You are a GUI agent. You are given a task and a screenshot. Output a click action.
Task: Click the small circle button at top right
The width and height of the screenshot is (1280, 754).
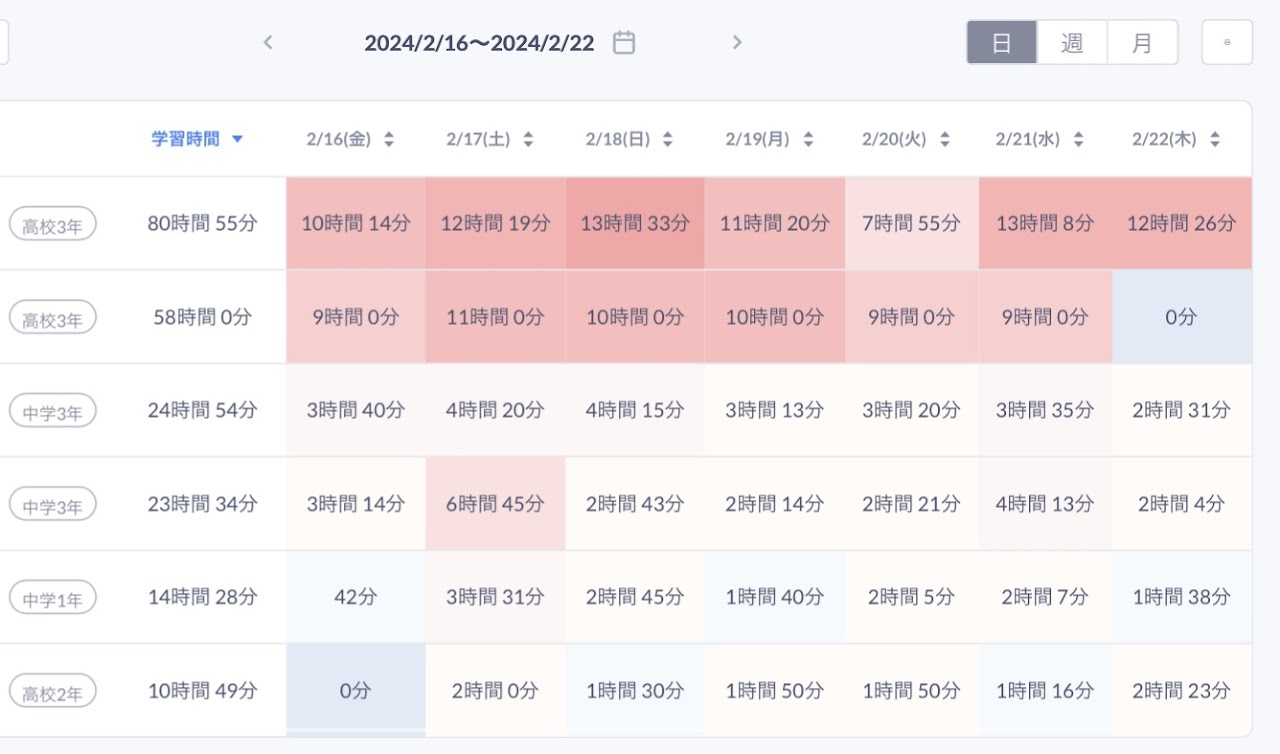pos(1227,42)
